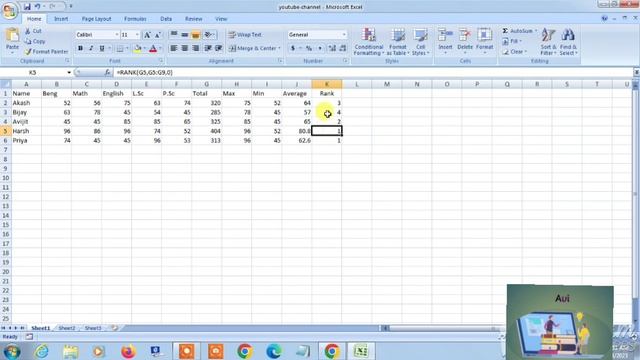640x360 pixels.
Task: Open Sort & Filter menu
Action: (549, 42)
